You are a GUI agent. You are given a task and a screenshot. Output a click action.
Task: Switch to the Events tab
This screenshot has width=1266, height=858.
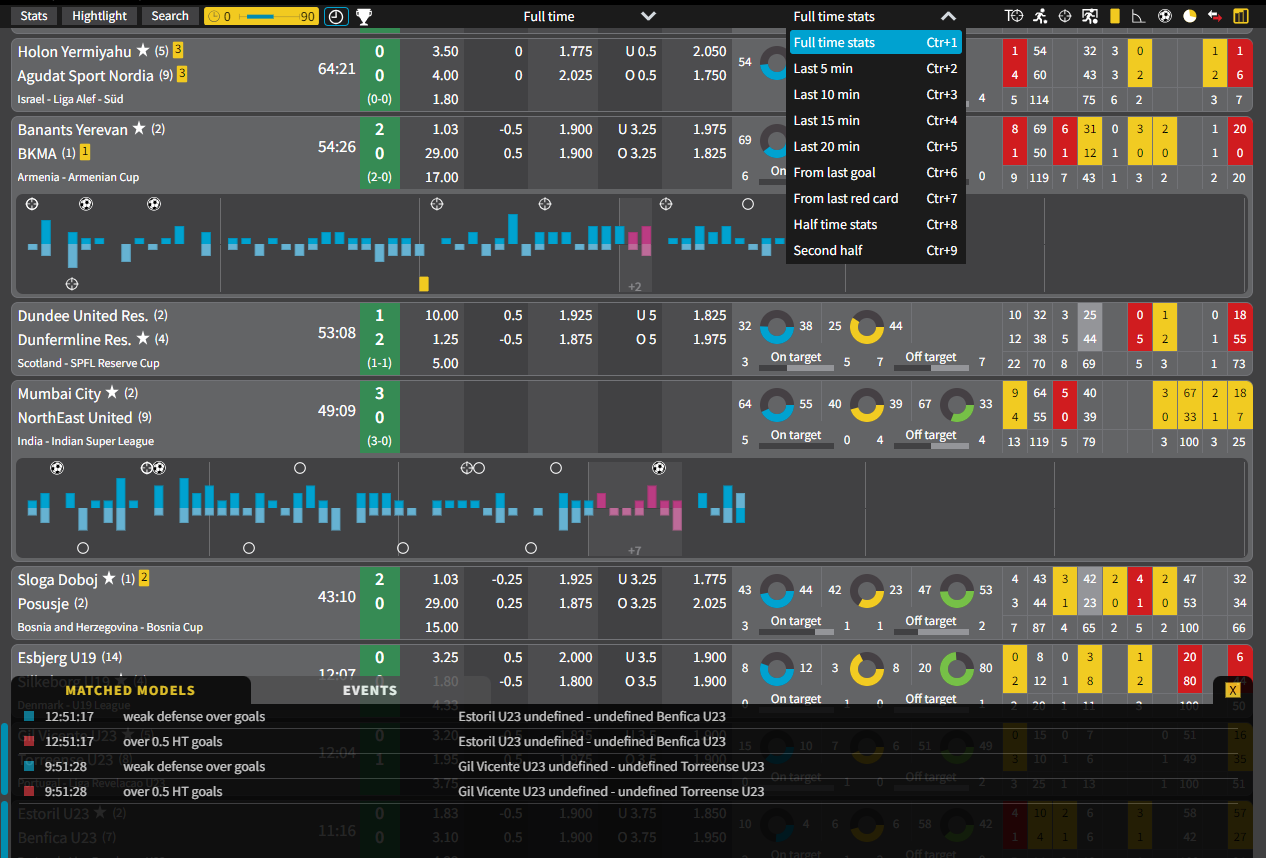[370, 690]
